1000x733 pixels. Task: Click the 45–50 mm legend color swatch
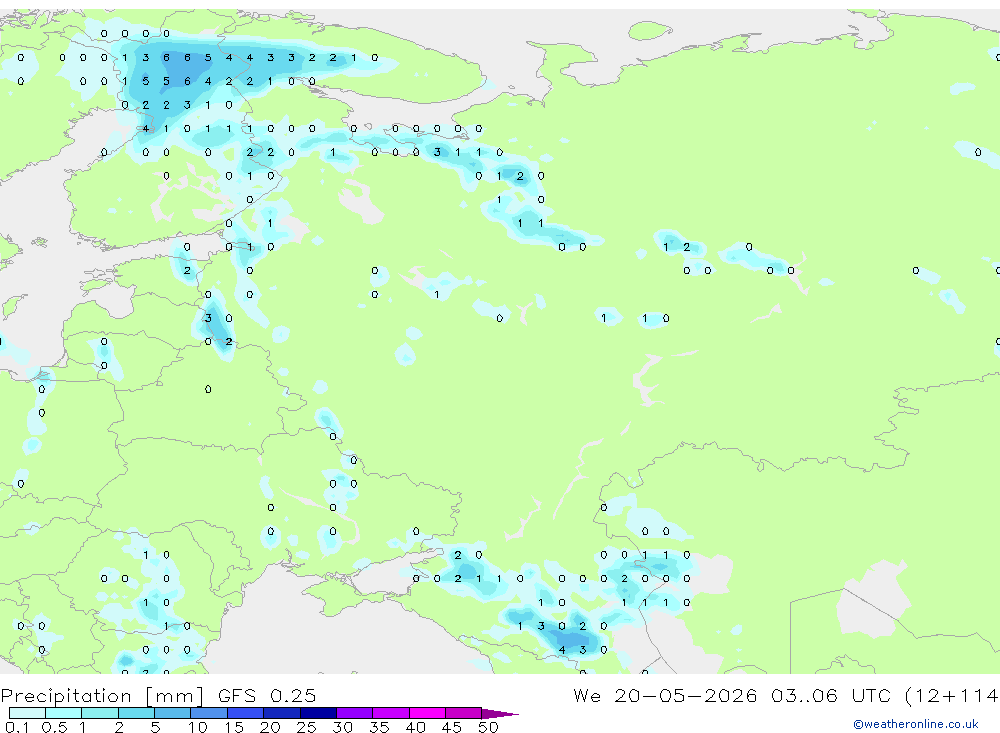[x=464, y=713]
